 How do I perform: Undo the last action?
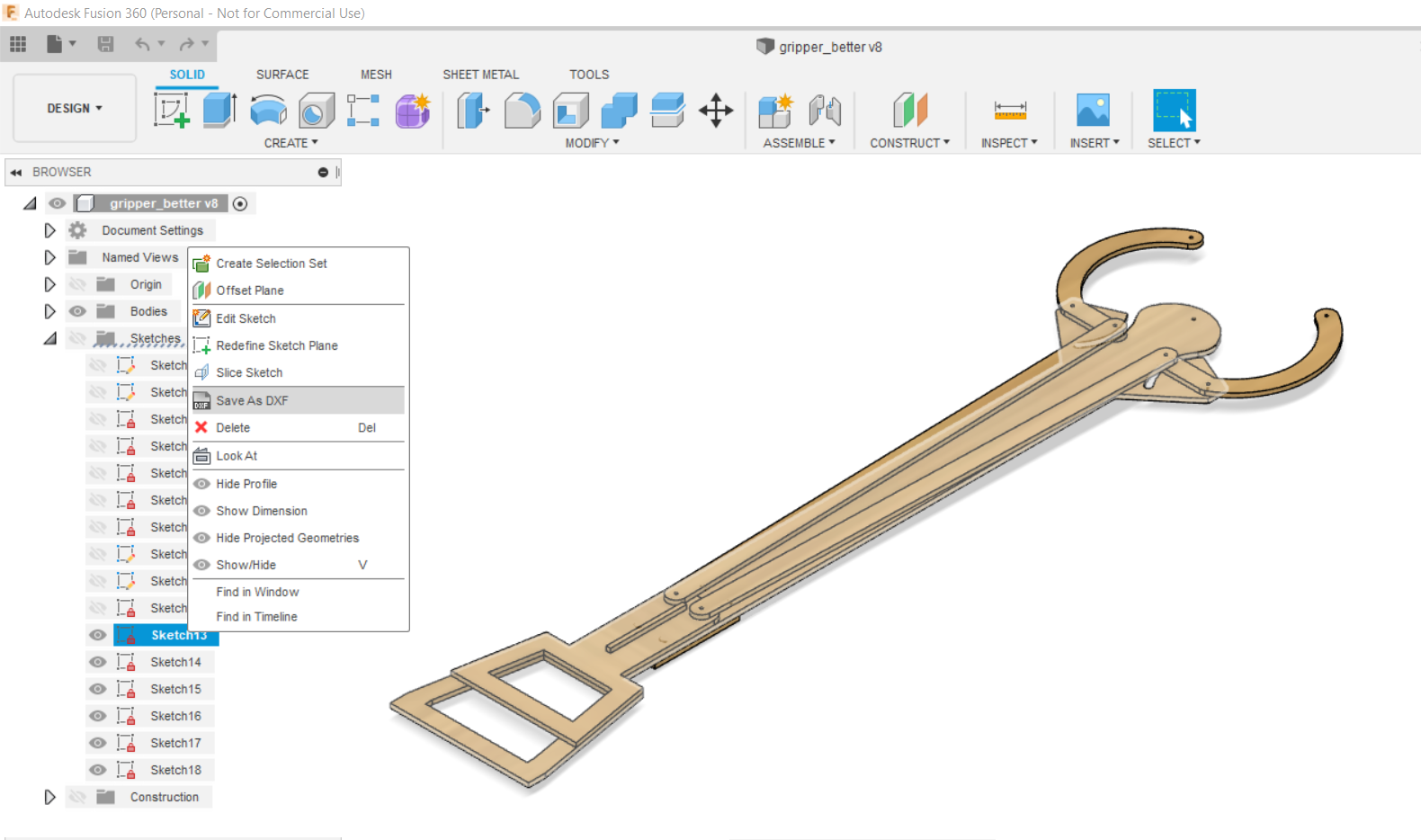tap(142, 44)
